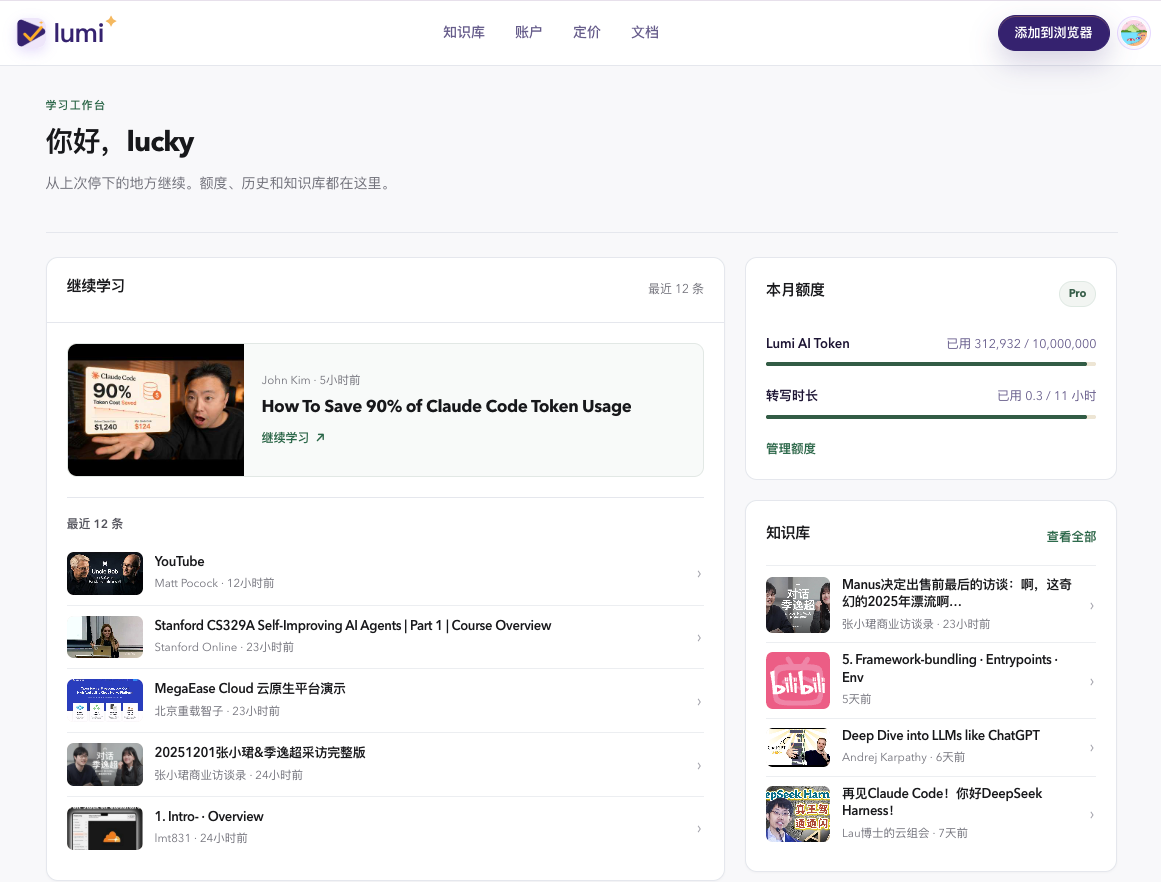
Task: Expand the MegaEase Cloud row chevron
Action: point(699,701)
